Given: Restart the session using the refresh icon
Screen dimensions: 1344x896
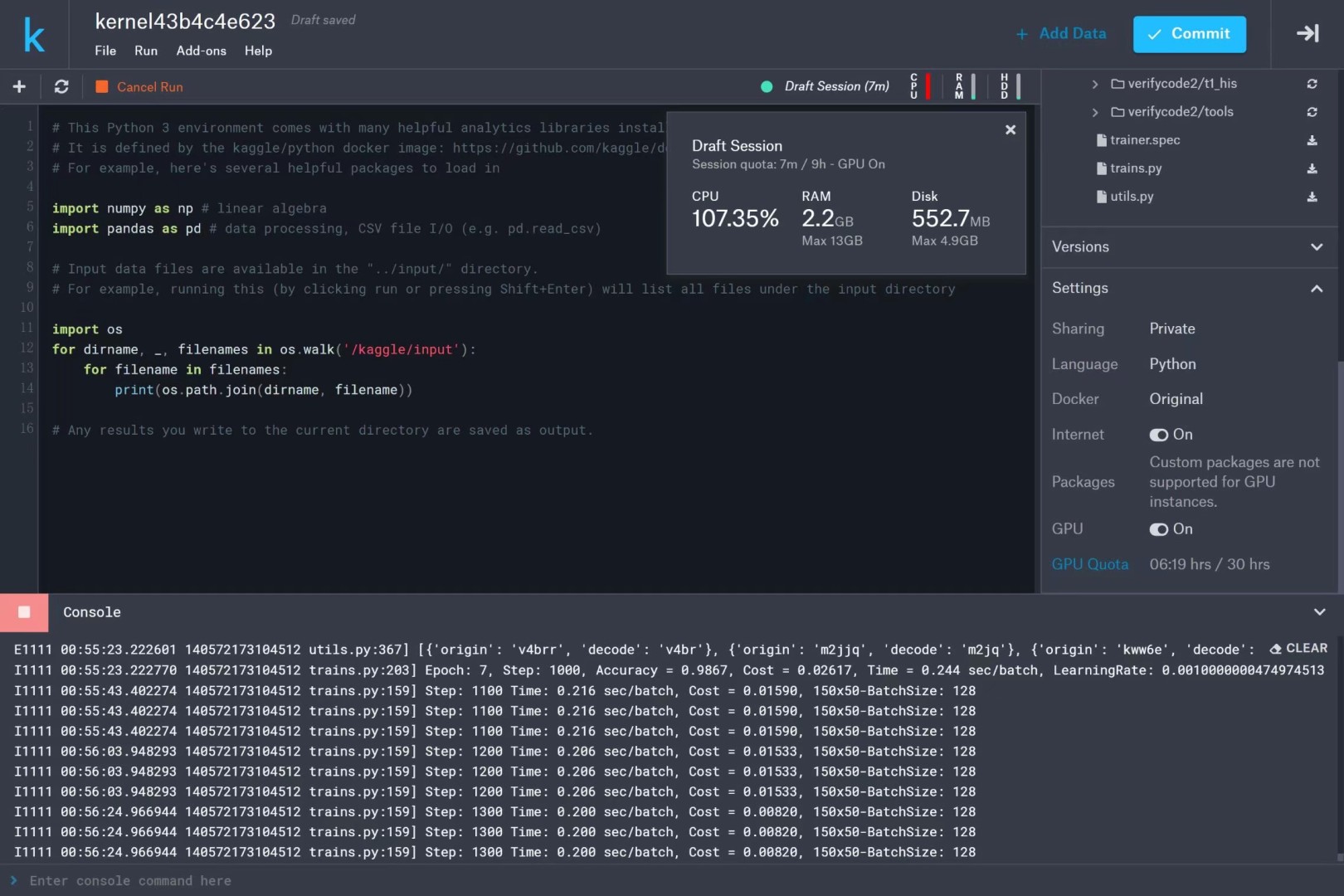Looking at the screenshot, I should [x=60, y=86].
